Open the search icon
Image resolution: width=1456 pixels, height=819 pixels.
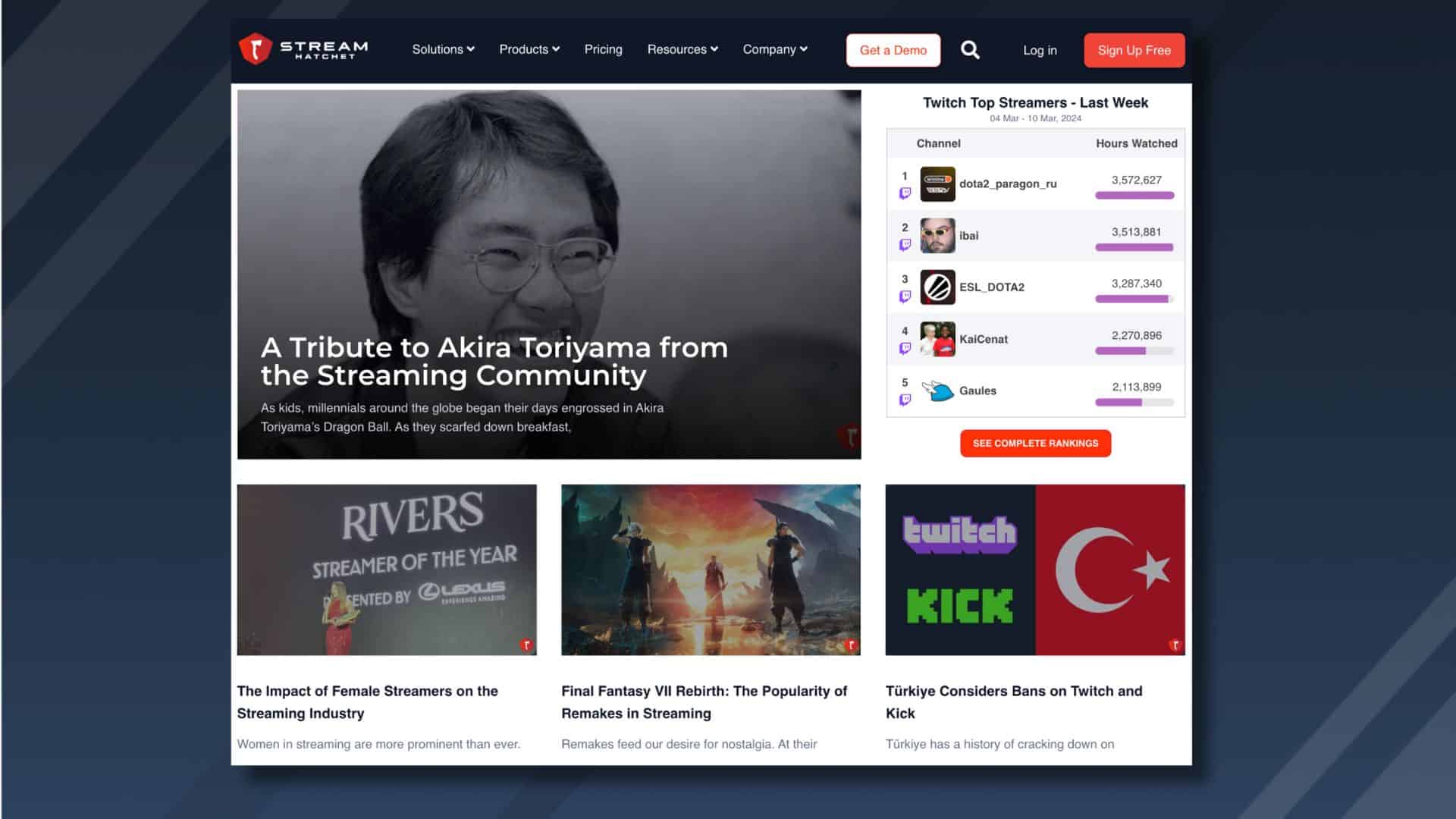(970, 49)
